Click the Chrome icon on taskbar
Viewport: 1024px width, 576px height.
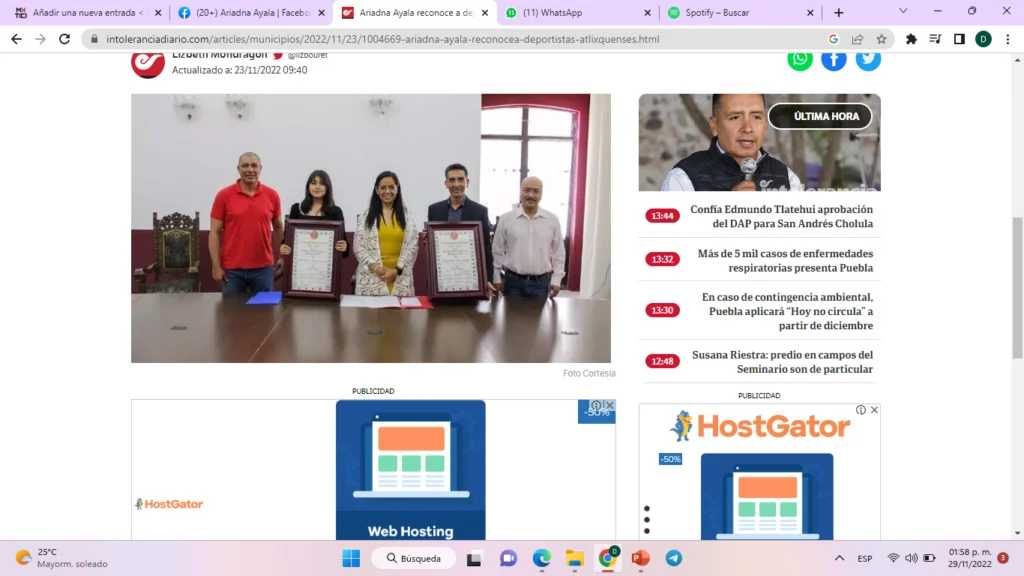[x=607, y=558]
